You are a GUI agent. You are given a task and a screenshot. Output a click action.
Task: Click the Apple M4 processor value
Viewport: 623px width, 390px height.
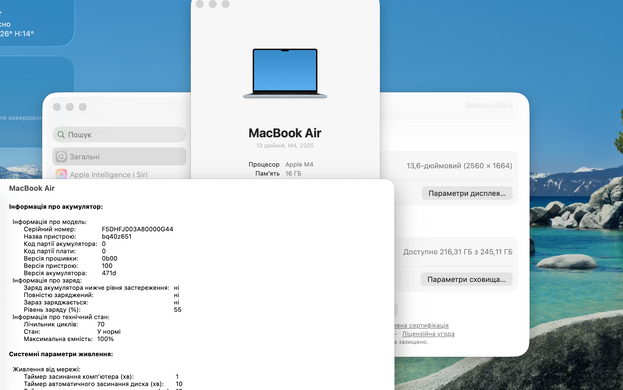(299, 164)
